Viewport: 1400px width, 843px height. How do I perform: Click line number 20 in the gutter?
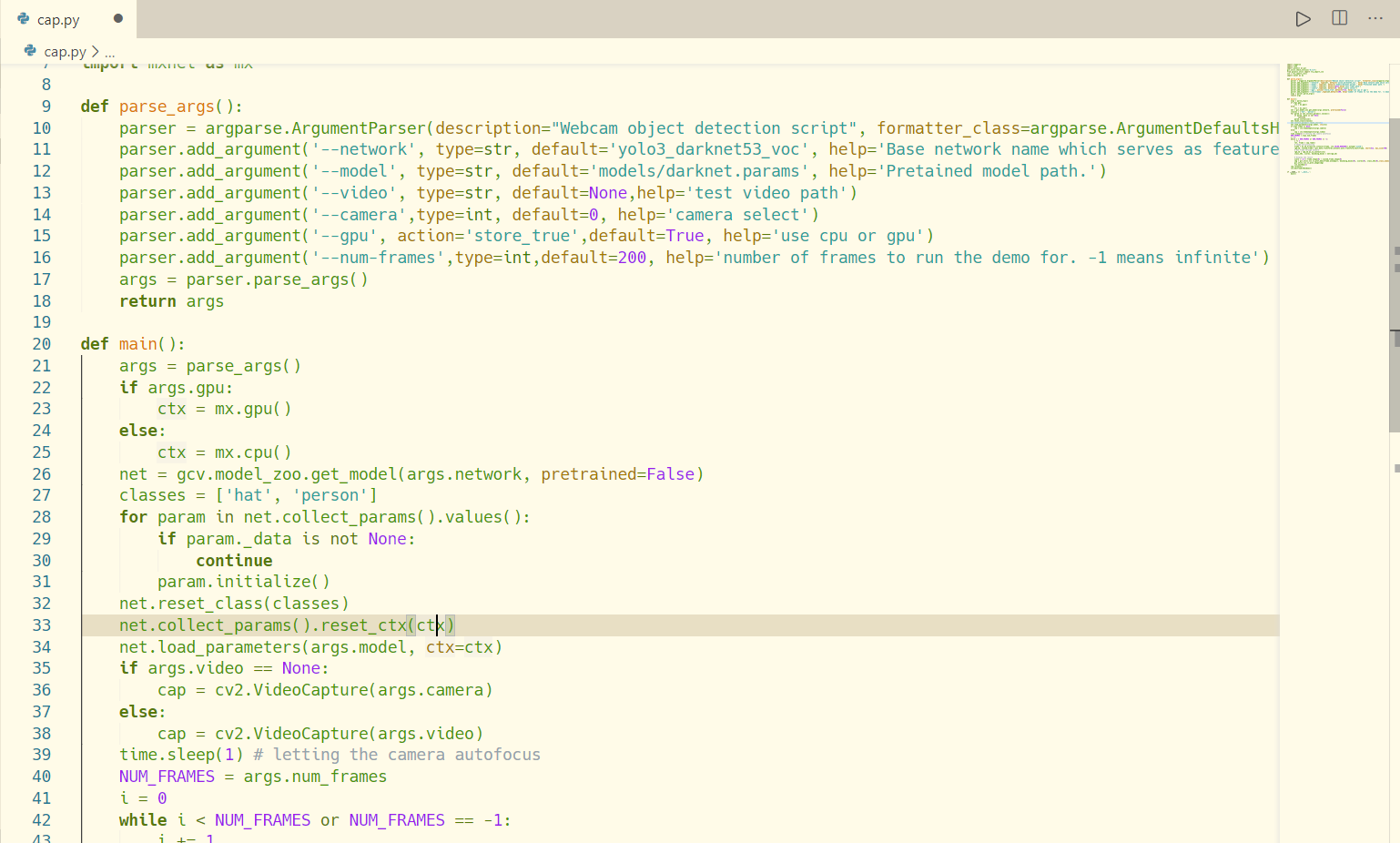point(42,344)
